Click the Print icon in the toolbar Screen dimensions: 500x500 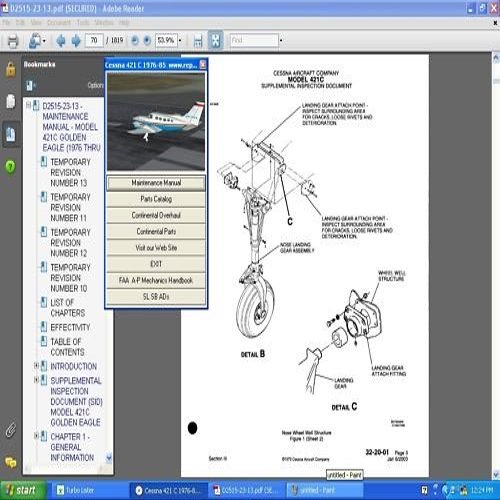click(x=13, y=41)
